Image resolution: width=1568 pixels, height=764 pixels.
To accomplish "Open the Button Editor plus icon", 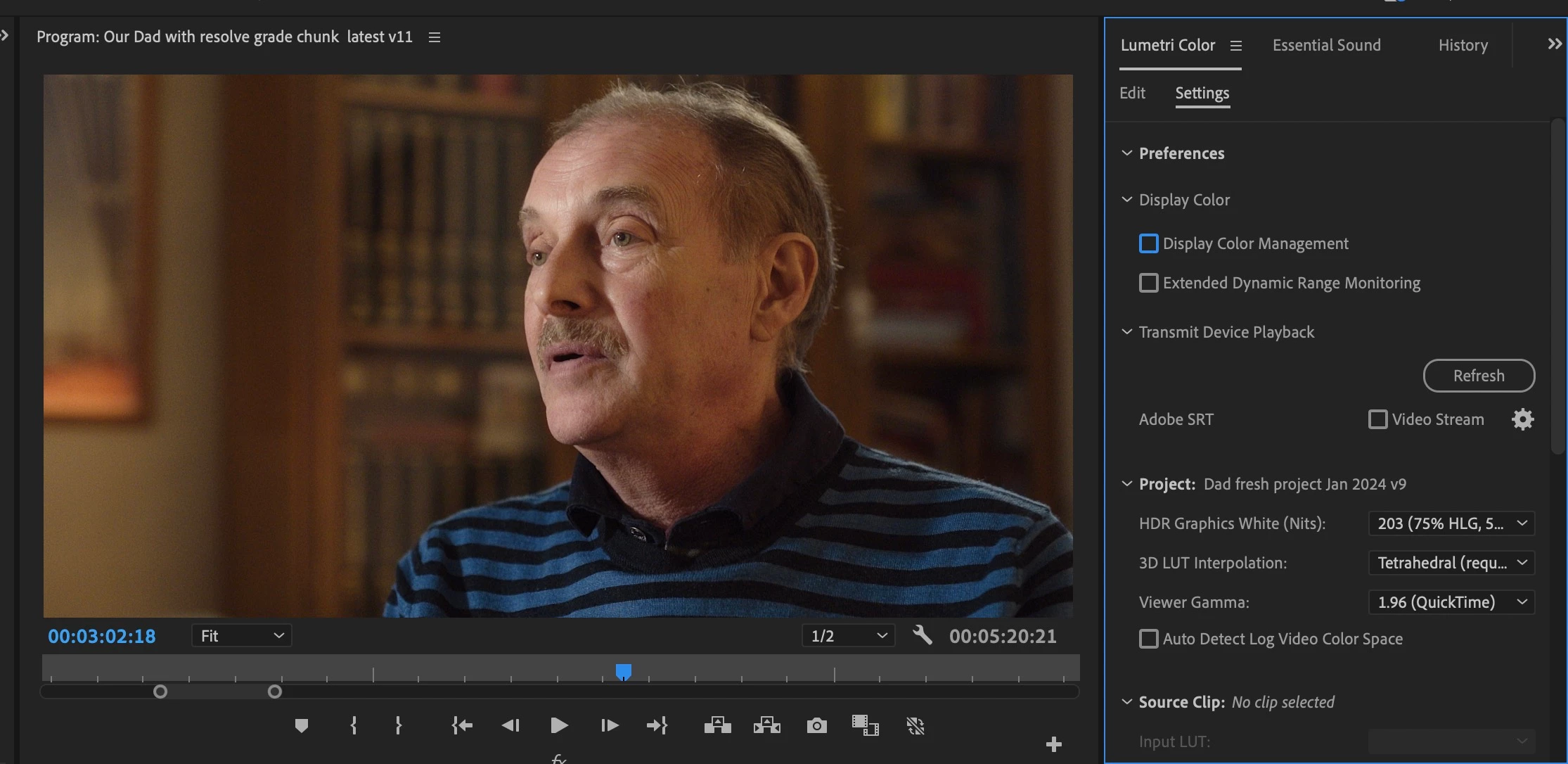I will pyautogui.click(x=1053, y=744).
